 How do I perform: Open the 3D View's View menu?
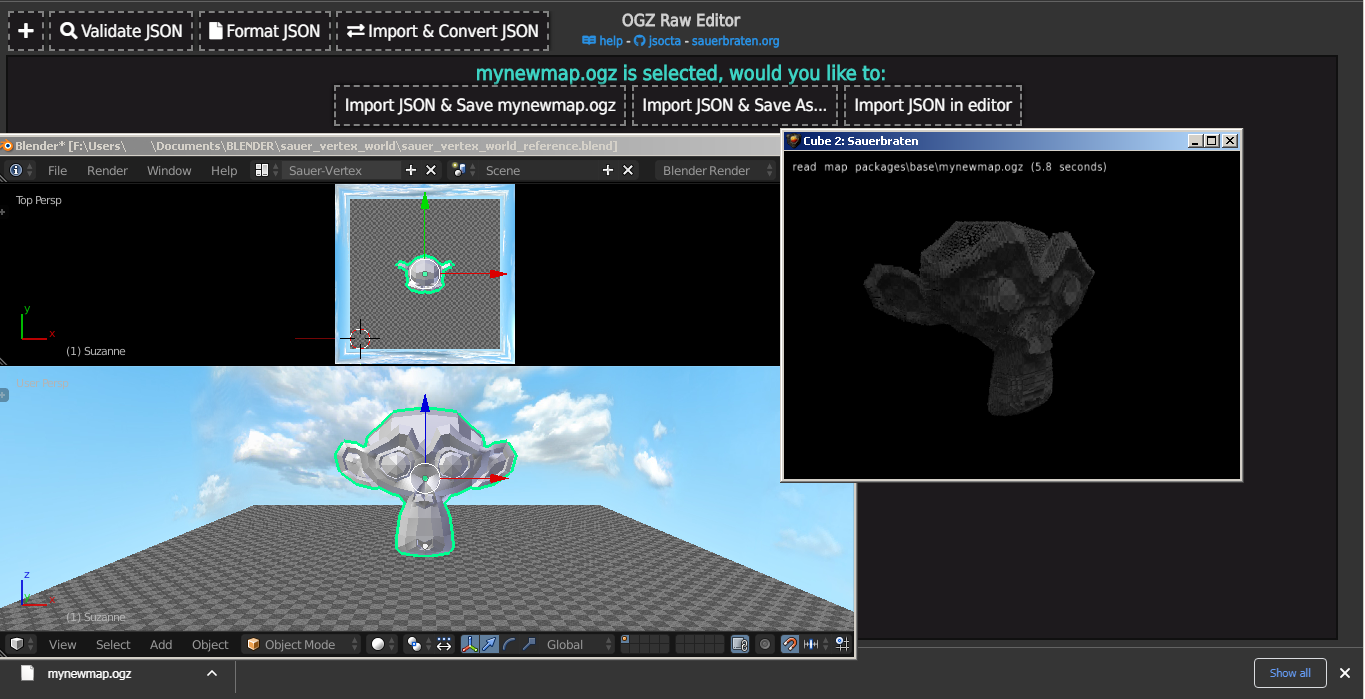pyautogui.click(x=62, y=645)
